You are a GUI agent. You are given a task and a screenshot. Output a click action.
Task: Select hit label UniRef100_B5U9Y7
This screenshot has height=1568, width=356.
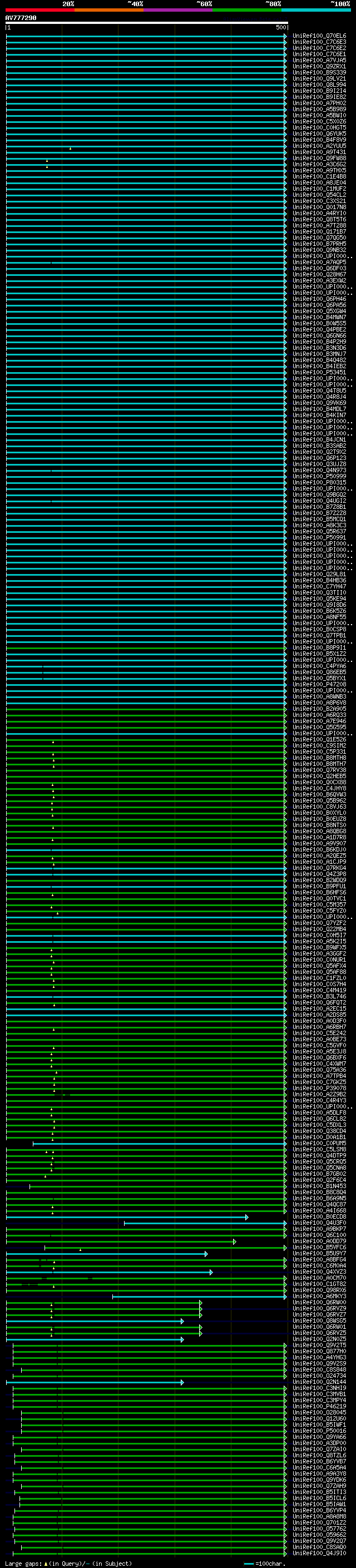click(x=319, y=1253)
